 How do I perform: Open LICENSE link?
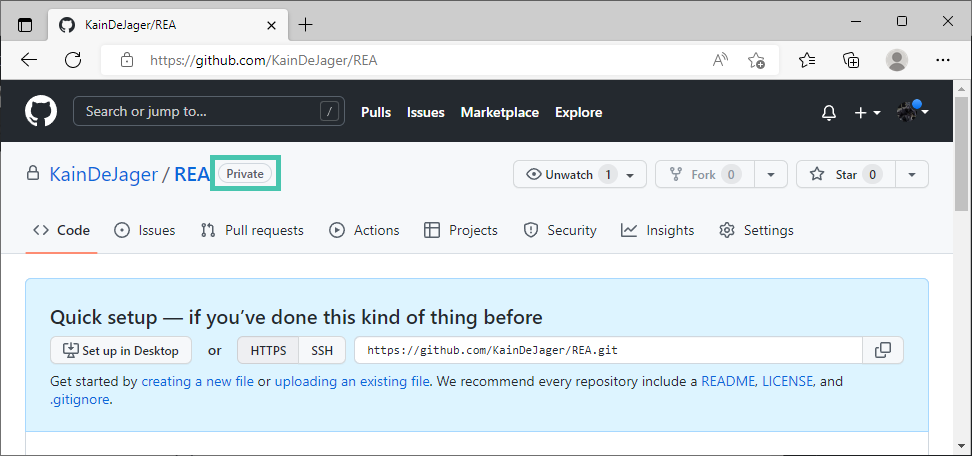point(787,381)
